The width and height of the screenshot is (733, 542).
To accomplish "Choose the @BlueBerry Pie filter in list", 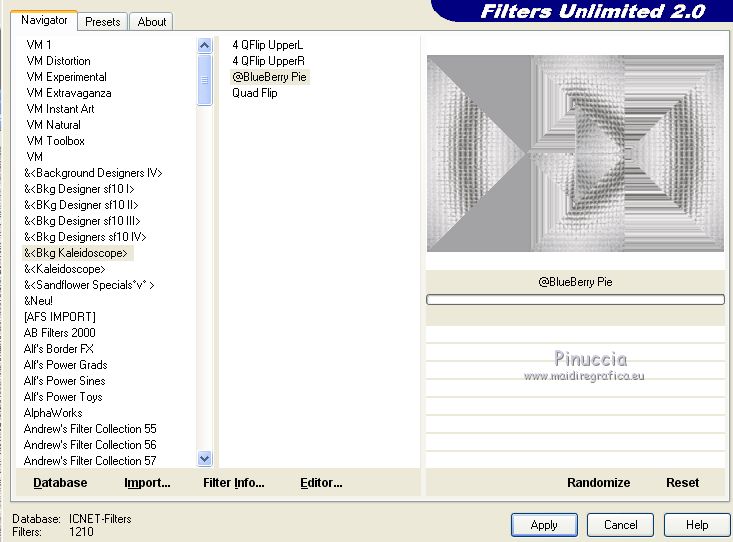I will (270, 77).
